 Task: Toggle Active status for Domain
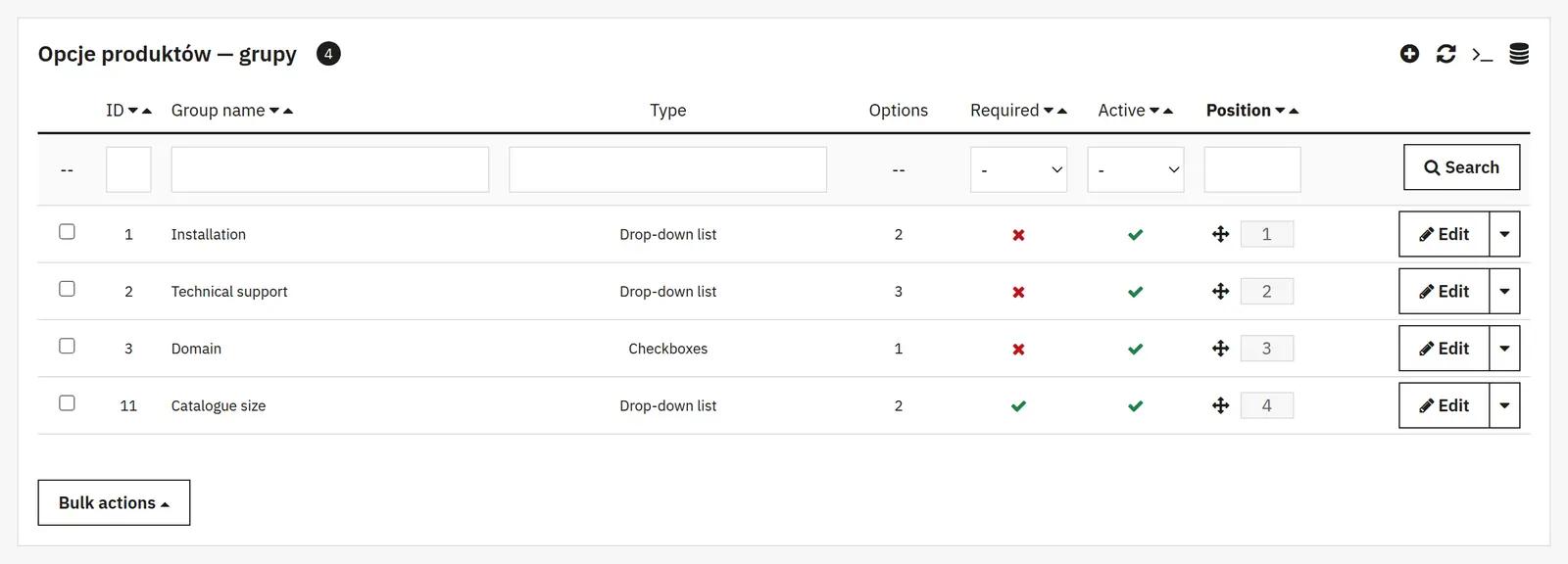click(x=1135, y=349)
